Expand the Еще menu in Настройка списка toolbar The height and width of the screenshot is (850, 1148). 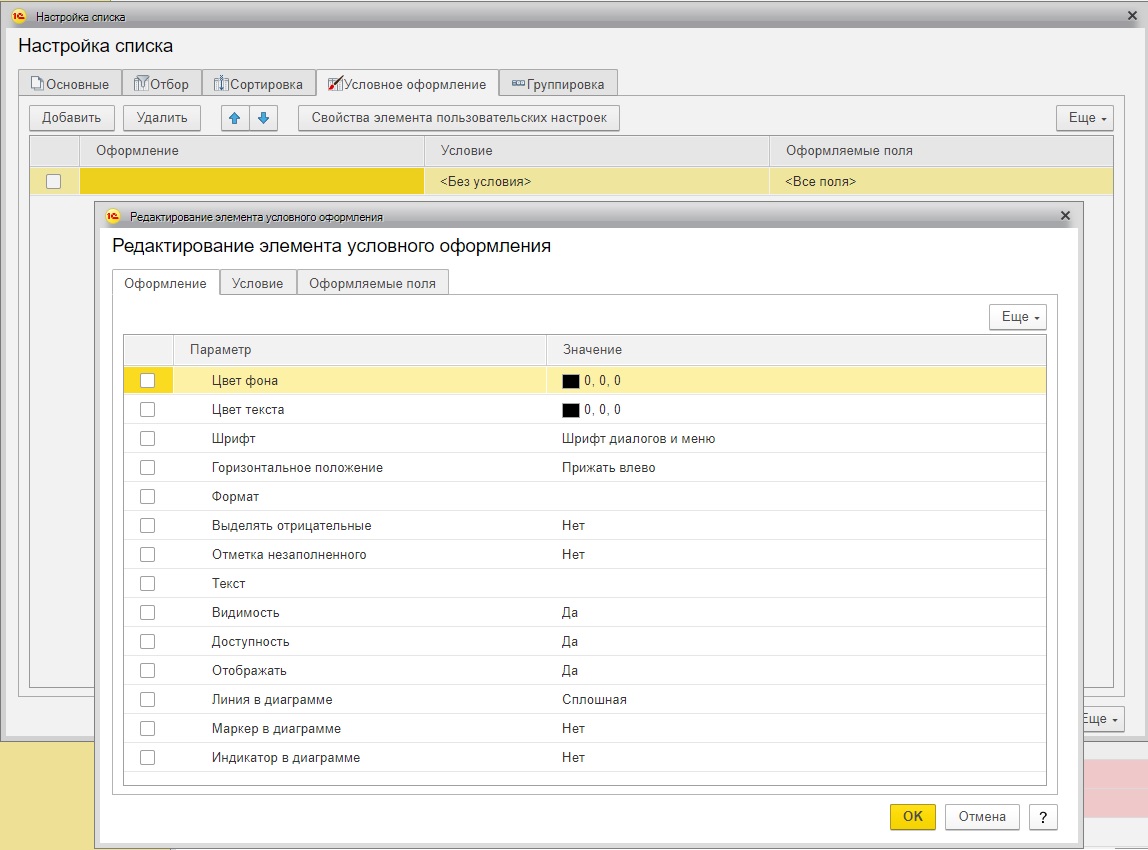click(x=1086, y=118)
